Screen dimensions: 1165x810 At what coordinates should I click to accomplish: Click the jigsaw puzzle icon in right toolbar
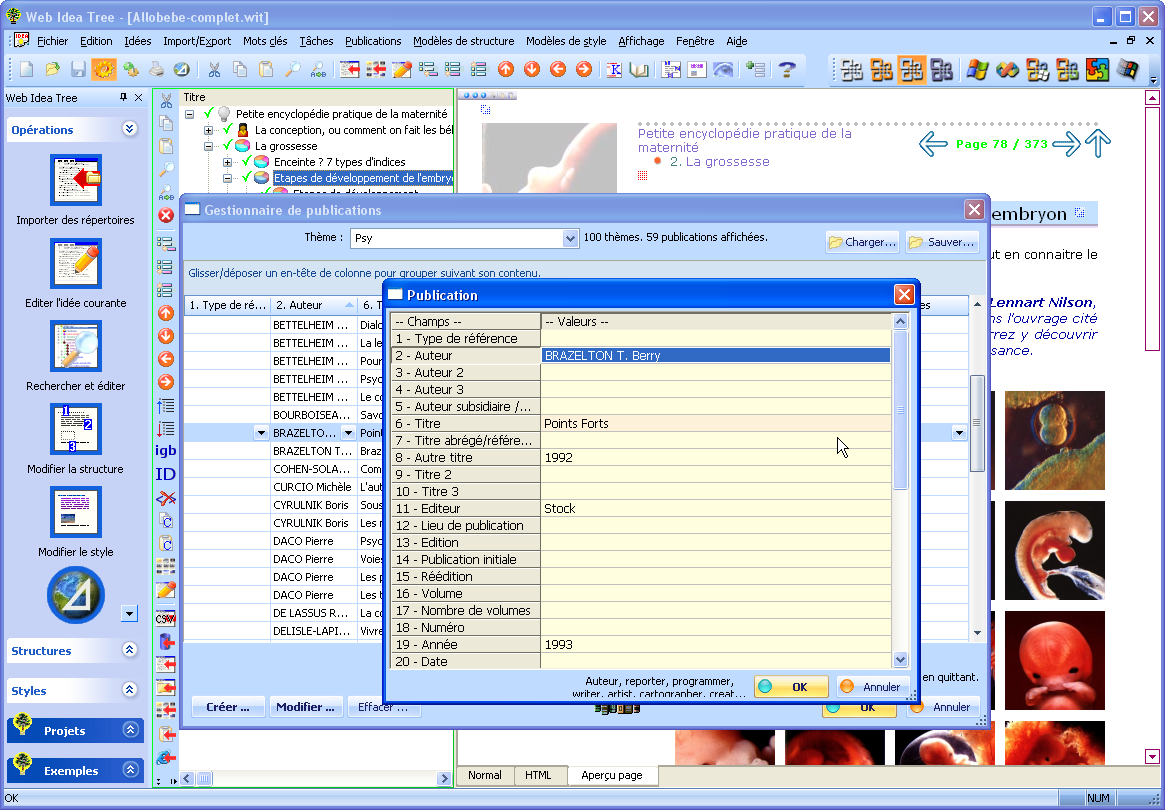[1097, 70]
